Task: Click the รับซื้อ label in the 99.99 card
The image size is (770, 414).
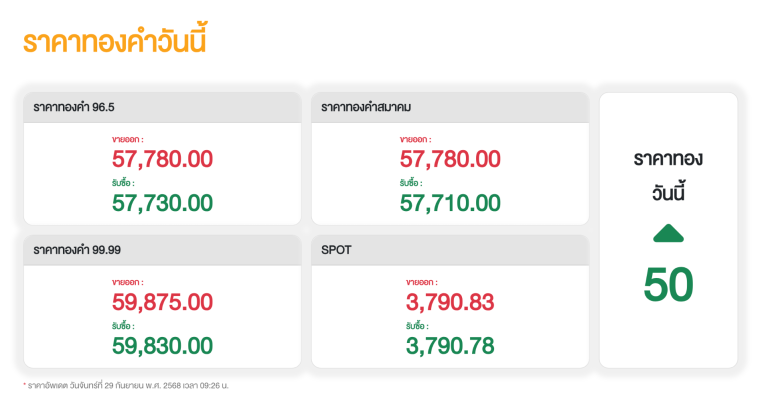Action: [x=123, y=326]
